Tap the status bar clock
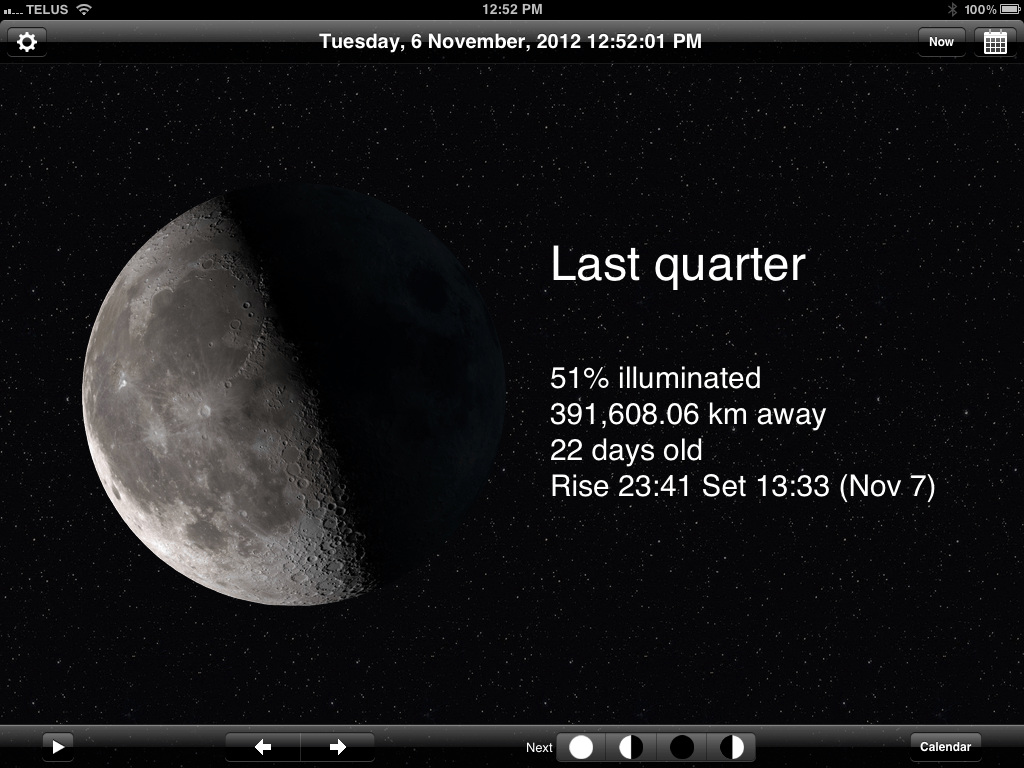The height and width of the screenshot is (768, 1024). (512, 9)
